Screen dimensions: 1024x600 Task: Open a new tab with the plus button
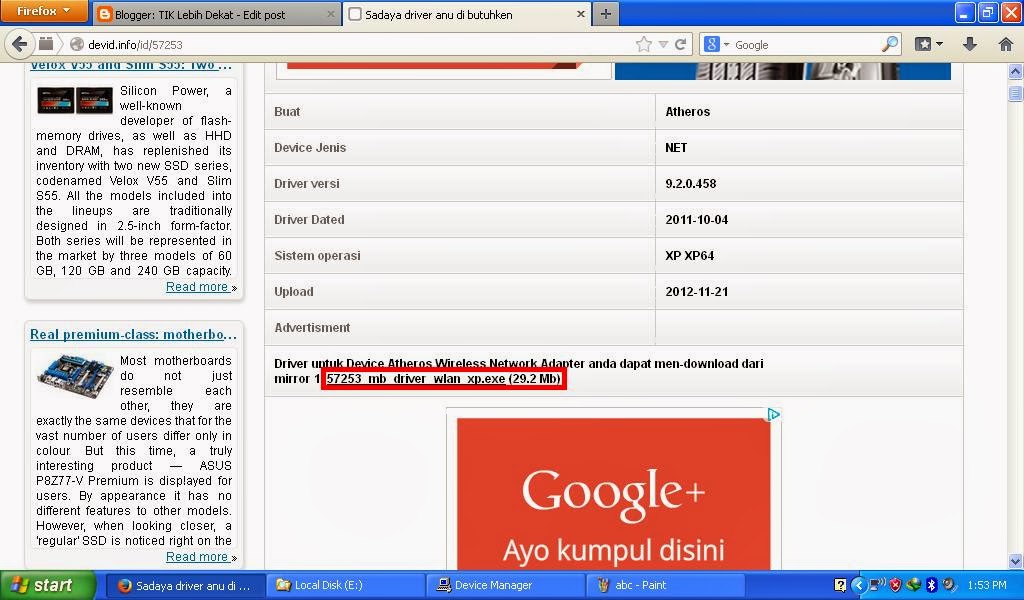tap(606, 14)
